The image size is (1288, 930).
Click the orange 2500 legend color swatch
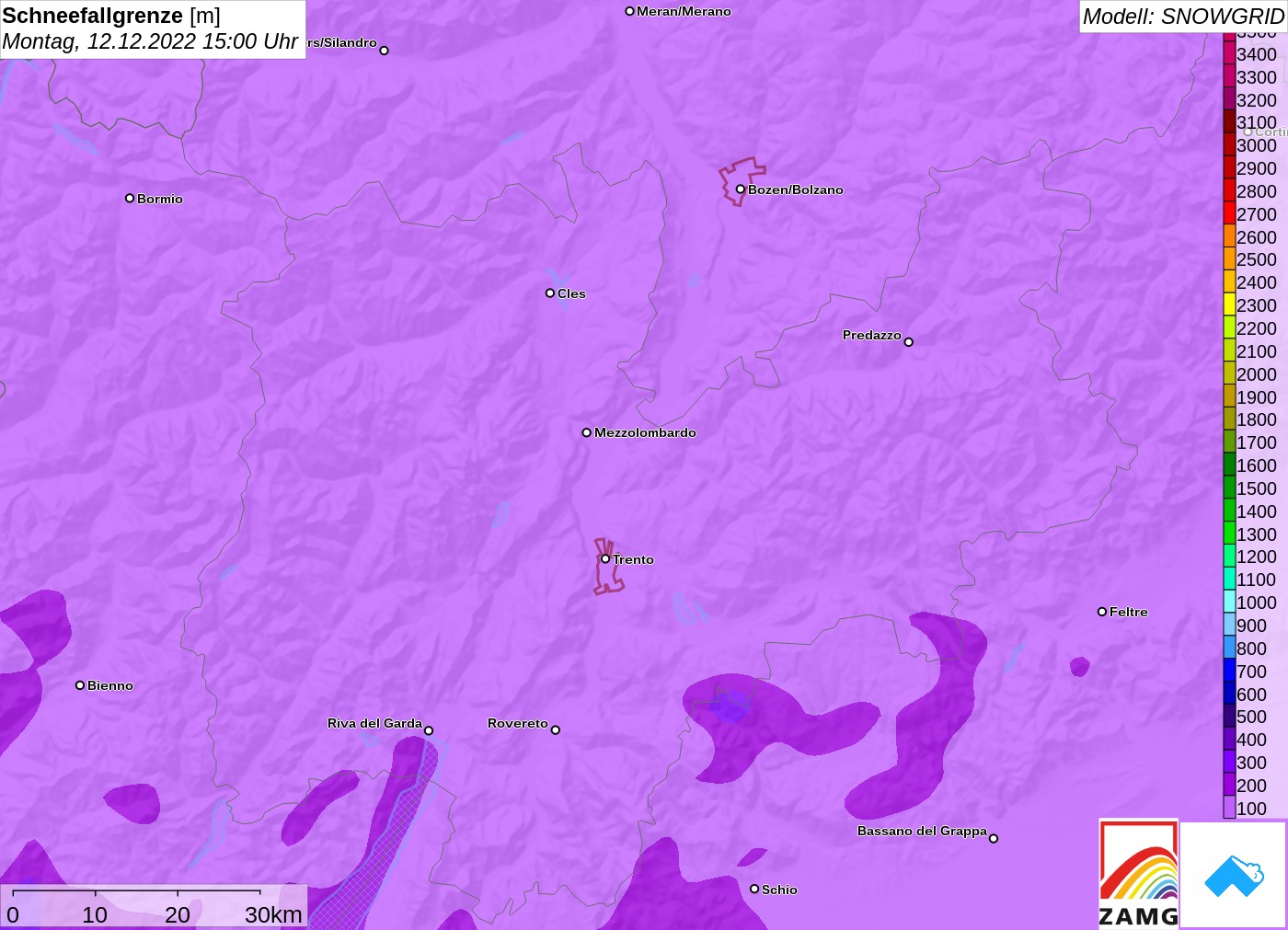tap(1229, 259)
